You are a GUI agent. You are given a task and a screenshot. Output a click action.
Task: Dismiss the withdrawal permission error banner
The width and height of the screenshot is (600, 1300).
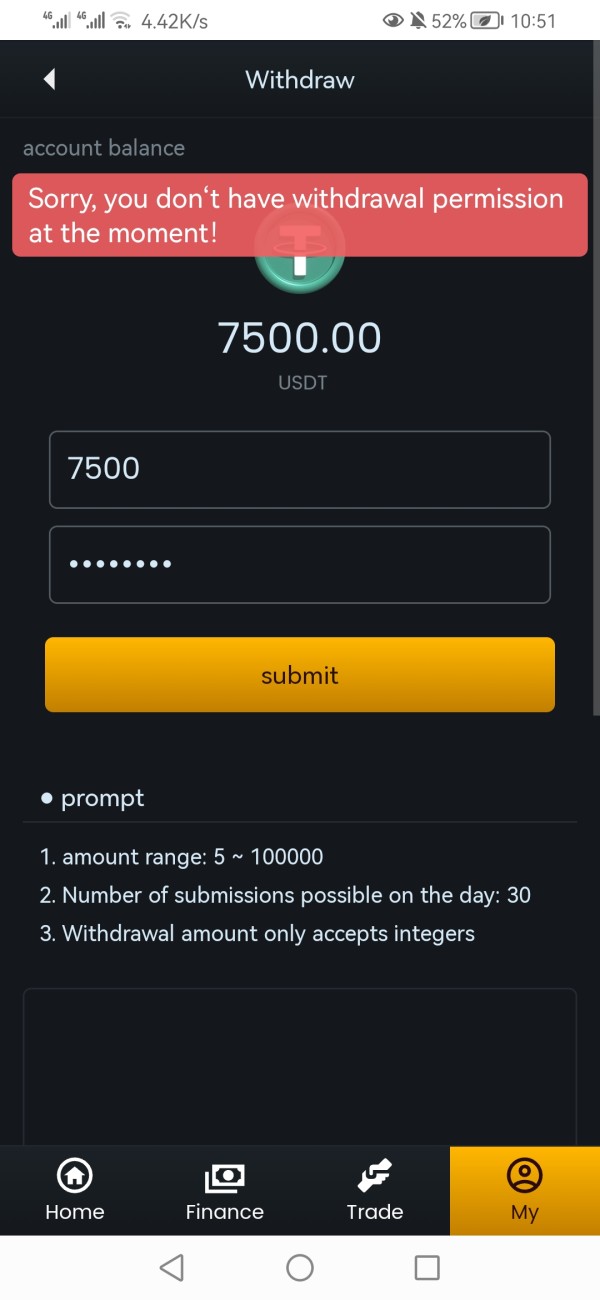pyautogui.click(x=300, y=215)
